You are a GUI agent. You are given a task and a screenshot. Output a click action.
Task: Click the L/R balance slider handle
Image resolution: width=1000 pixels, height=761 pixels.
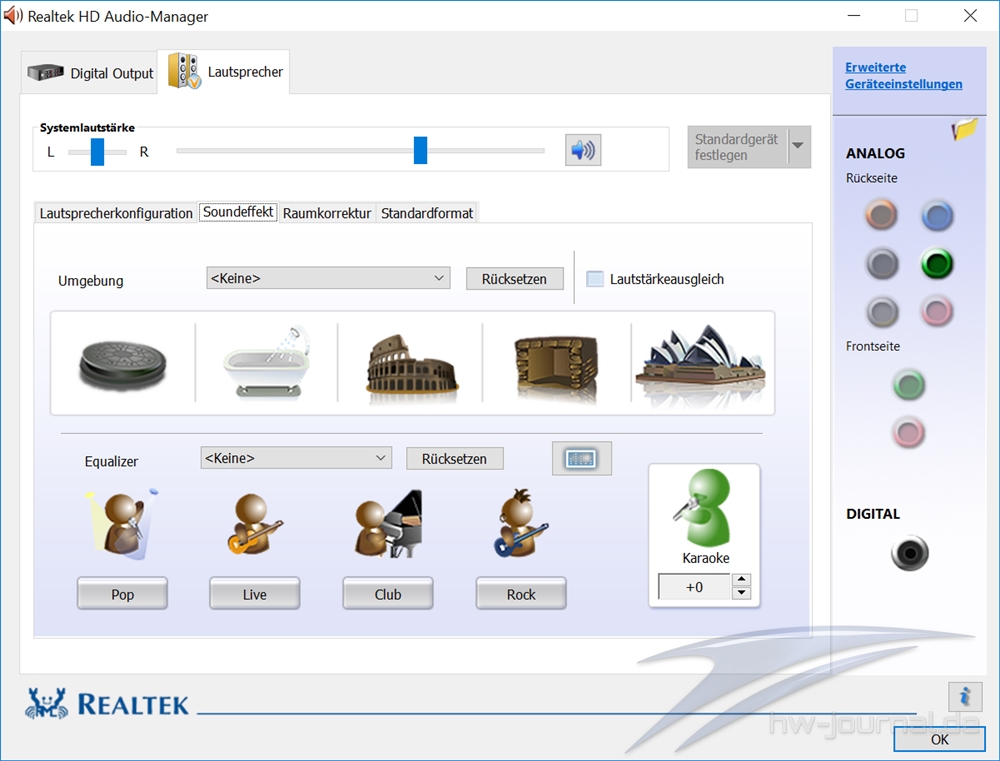(97, 152)
